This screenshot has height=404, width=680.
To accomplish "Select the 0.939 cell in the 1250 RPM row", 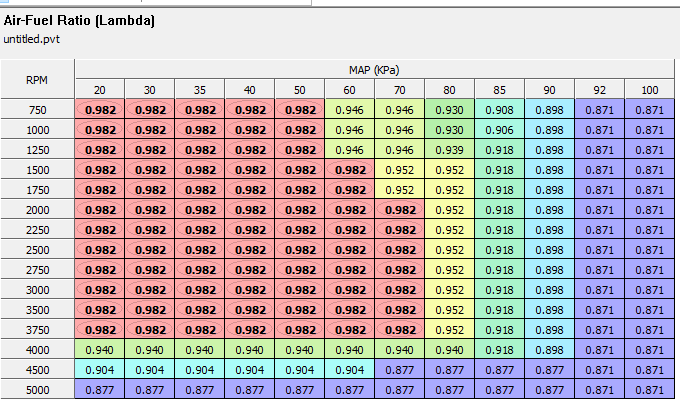I will [x=449, y=150].
